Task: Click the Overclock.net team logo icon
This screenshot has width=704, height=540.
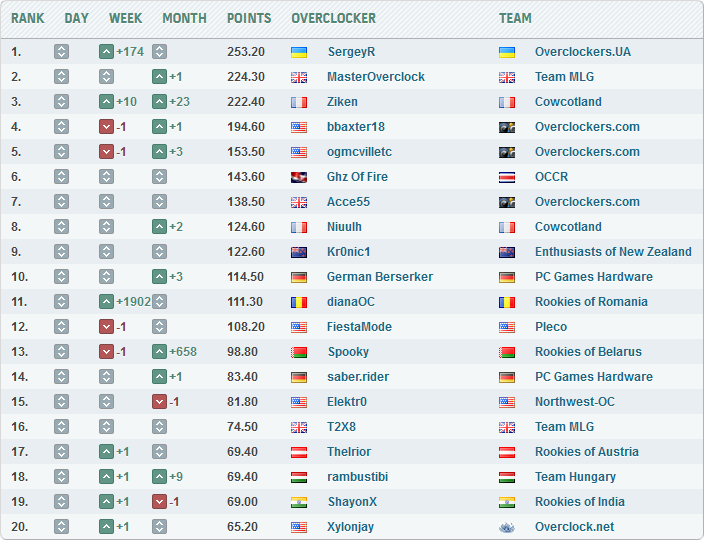Action: coord(507,527)
